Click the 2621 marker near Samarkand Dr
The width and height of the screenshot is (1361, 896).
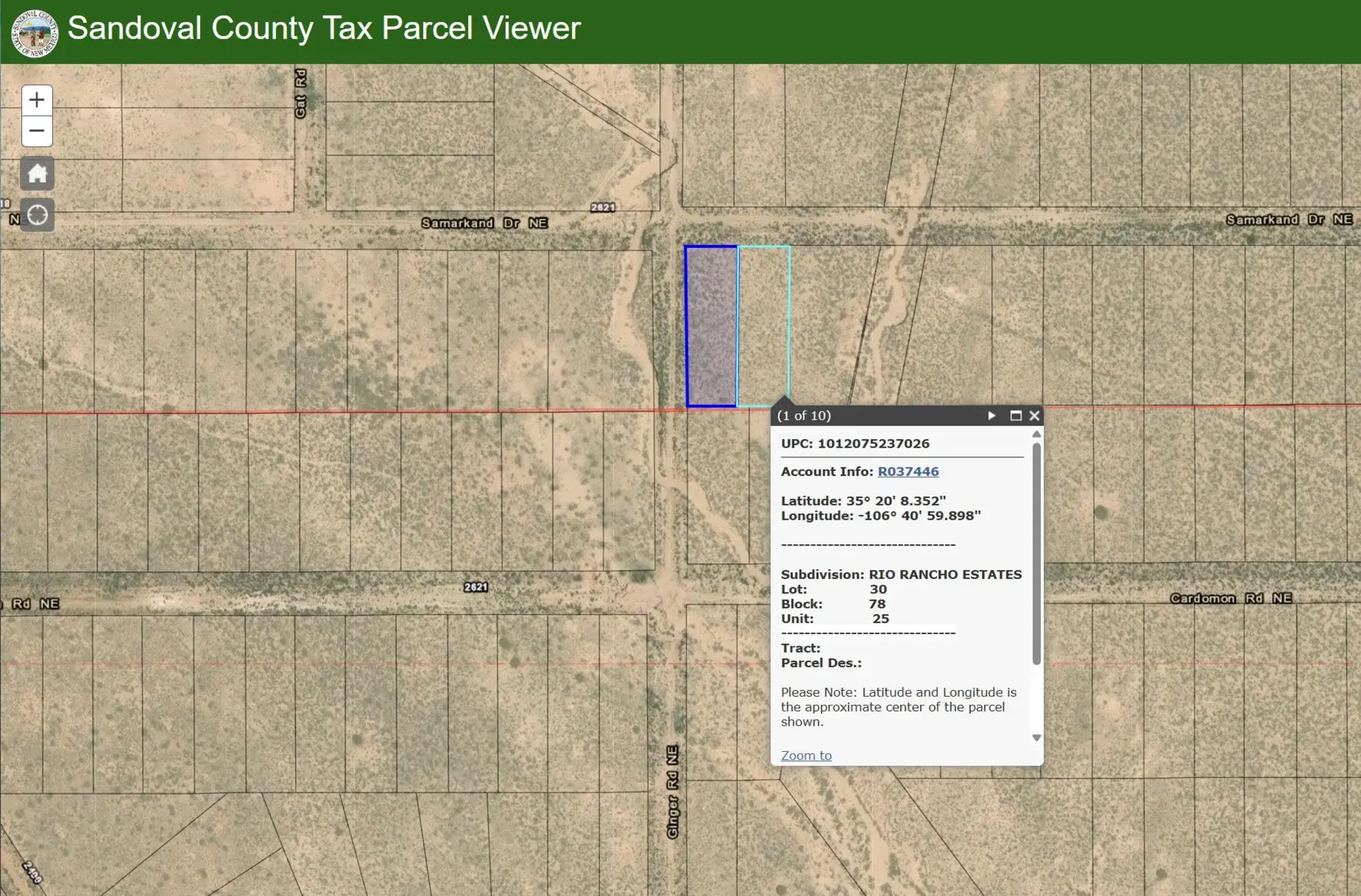point(603,208)
